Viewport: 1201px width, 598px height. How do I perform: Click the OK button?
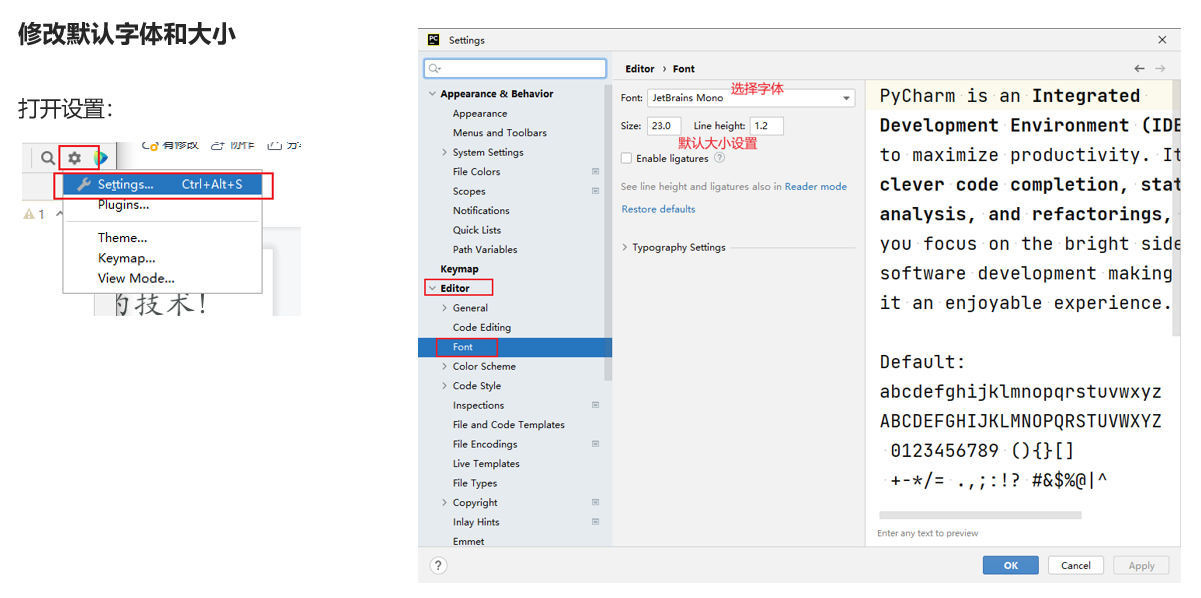(x=1010, y=565)
